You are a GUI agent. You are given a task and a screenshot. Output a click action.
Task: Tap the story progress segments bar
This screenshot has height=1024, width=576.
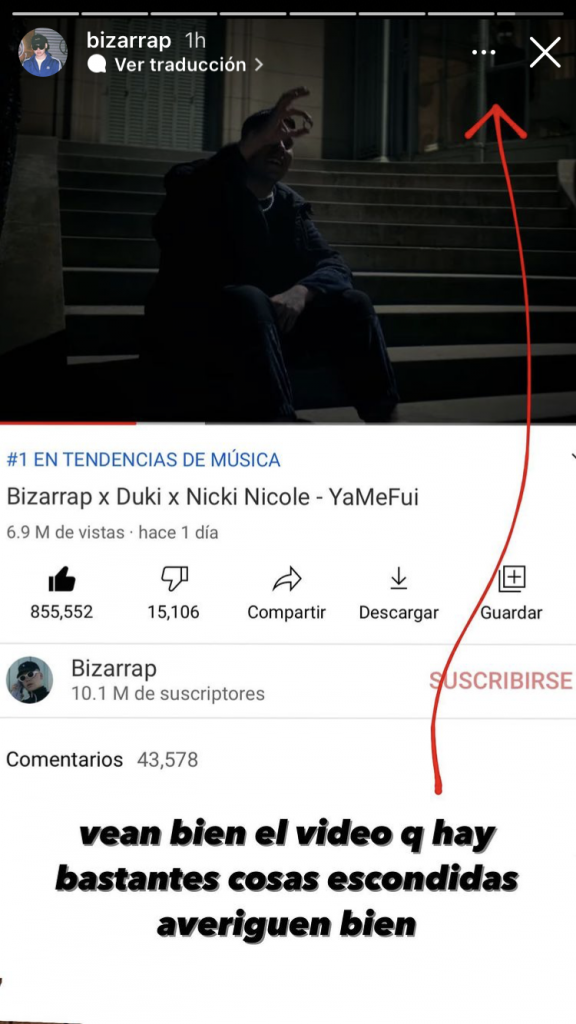pyautogui.click(x=288, y=13)
